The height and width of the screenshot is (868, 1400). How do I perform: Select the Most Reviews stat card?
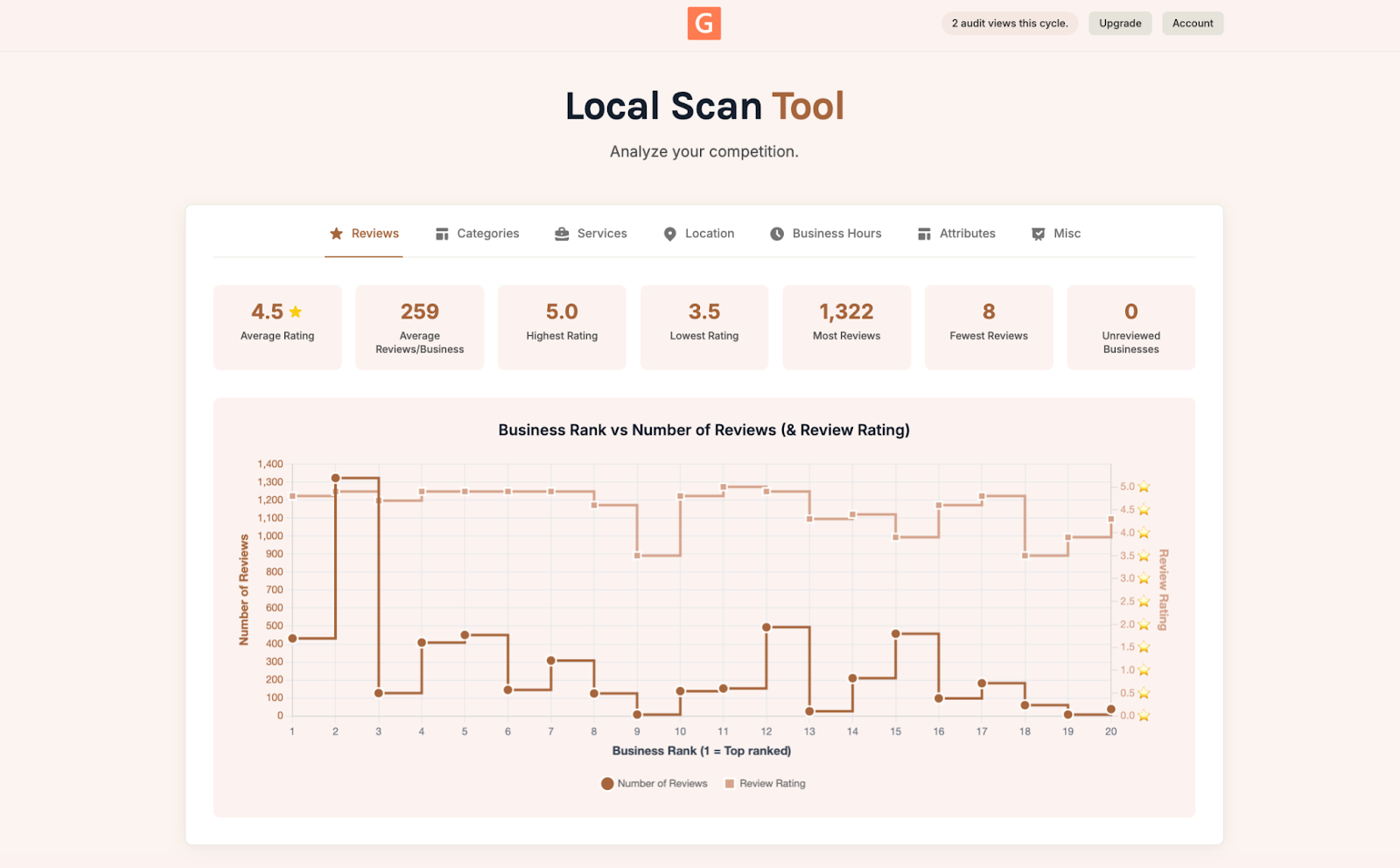click(x=846, y=326)
